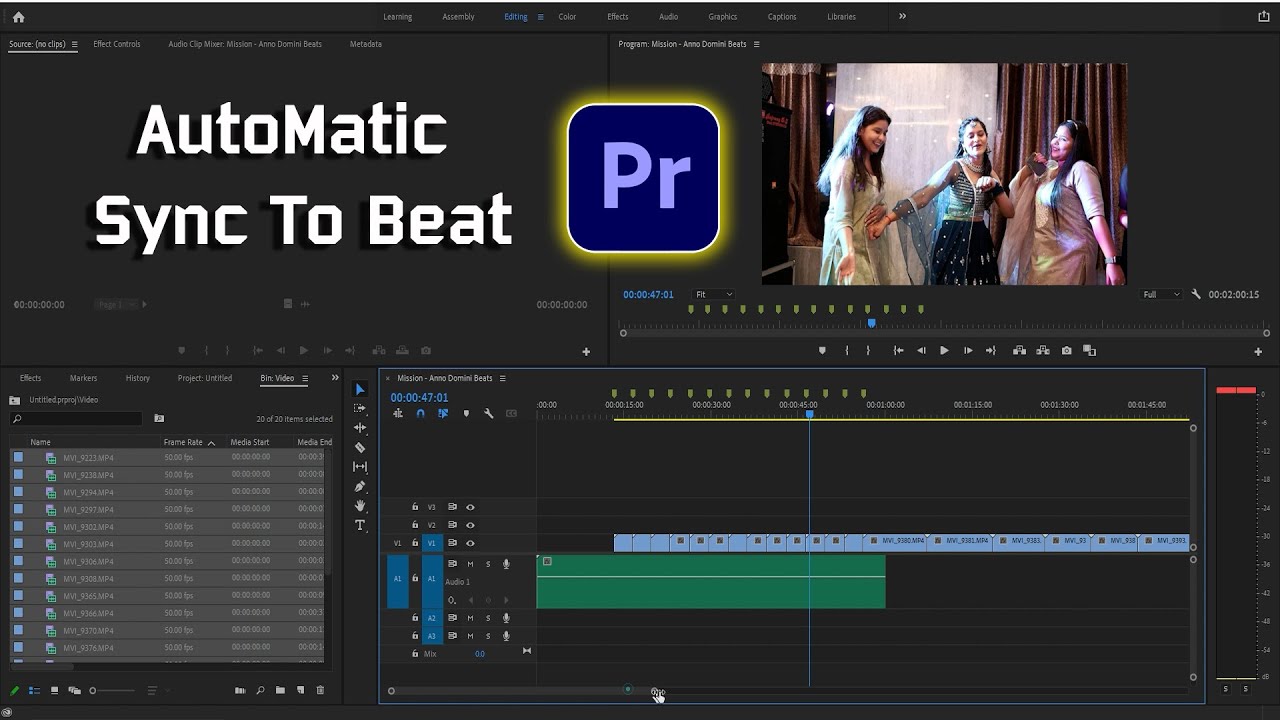
Task: Click the bin search input field
Action: click(x=76, y=419)
